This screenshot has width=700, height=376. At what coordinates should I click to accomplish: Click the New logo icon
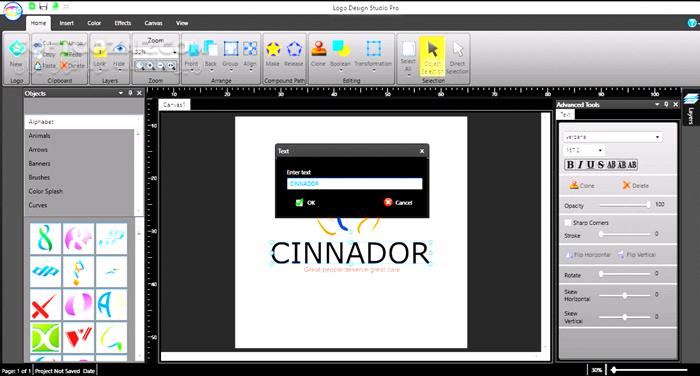(17, 49)
